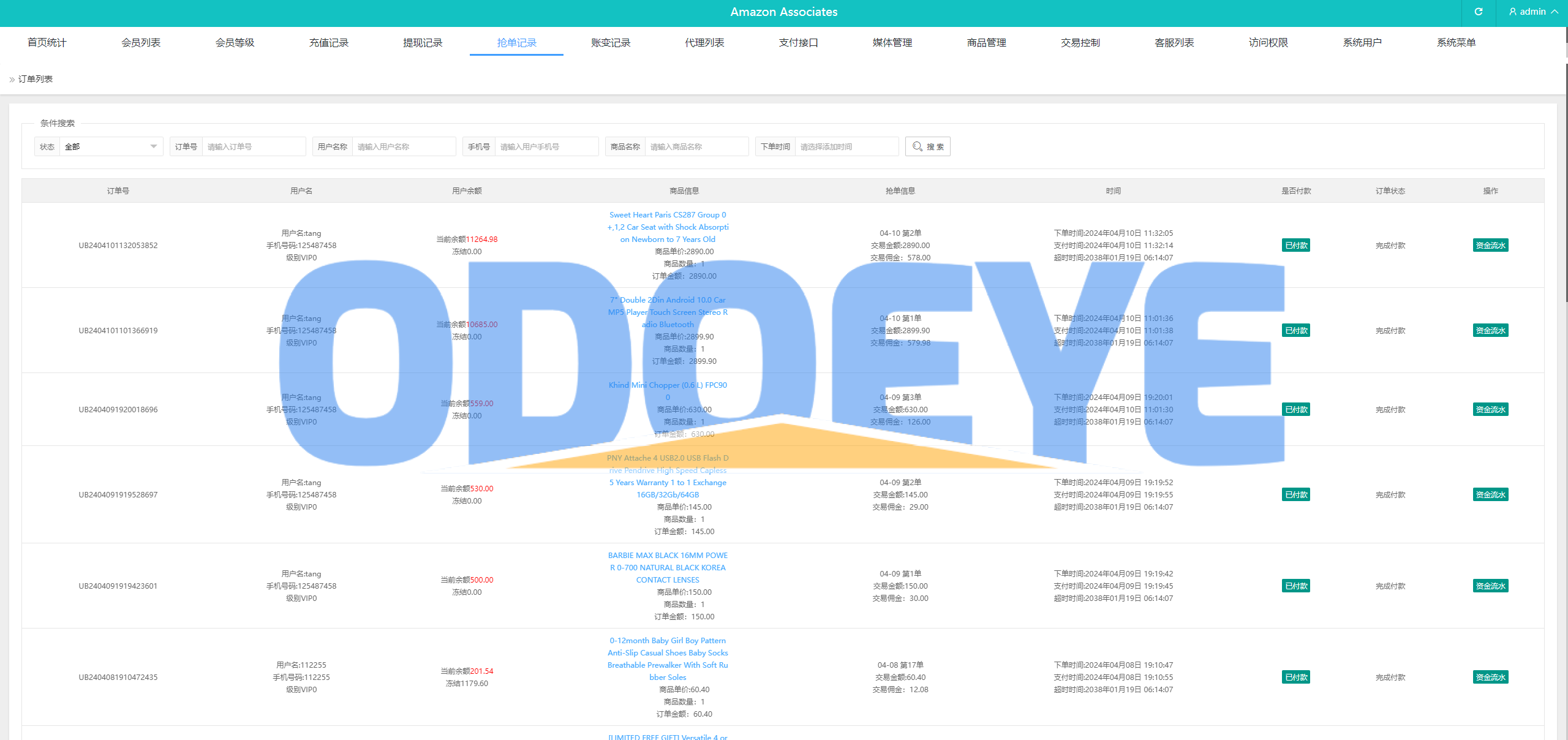
Task: Select the 抢单记录 tab
Action: pyautogui.click(x=516, y=42)
